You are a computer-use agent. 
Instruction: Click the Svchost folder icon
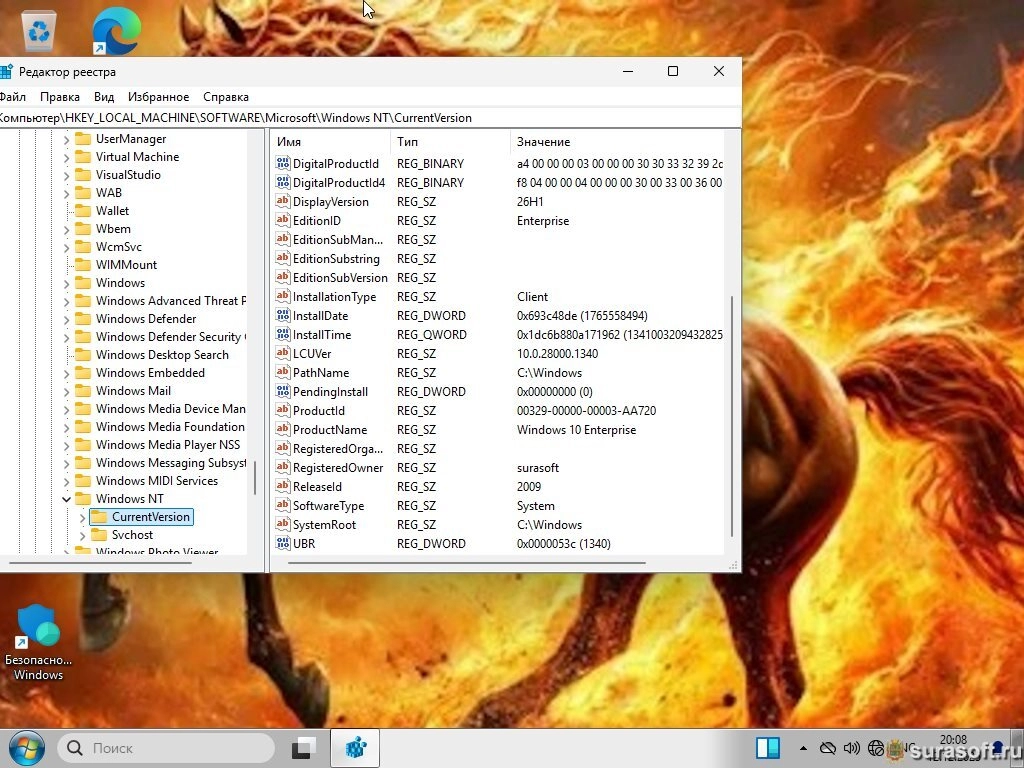(x=99, y=535)
